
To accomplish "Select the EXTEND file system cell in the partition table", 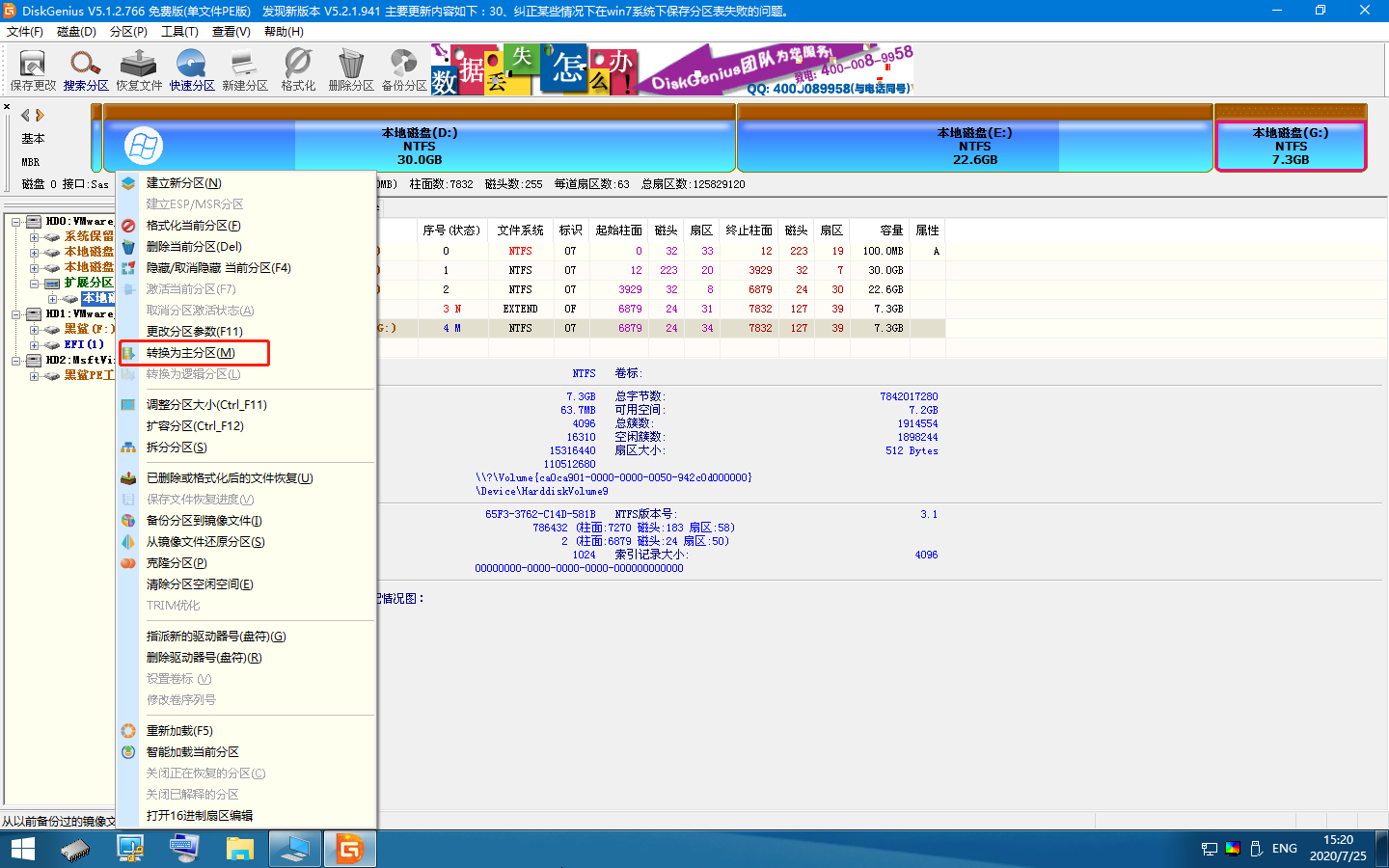I will (x=521, y=309).
